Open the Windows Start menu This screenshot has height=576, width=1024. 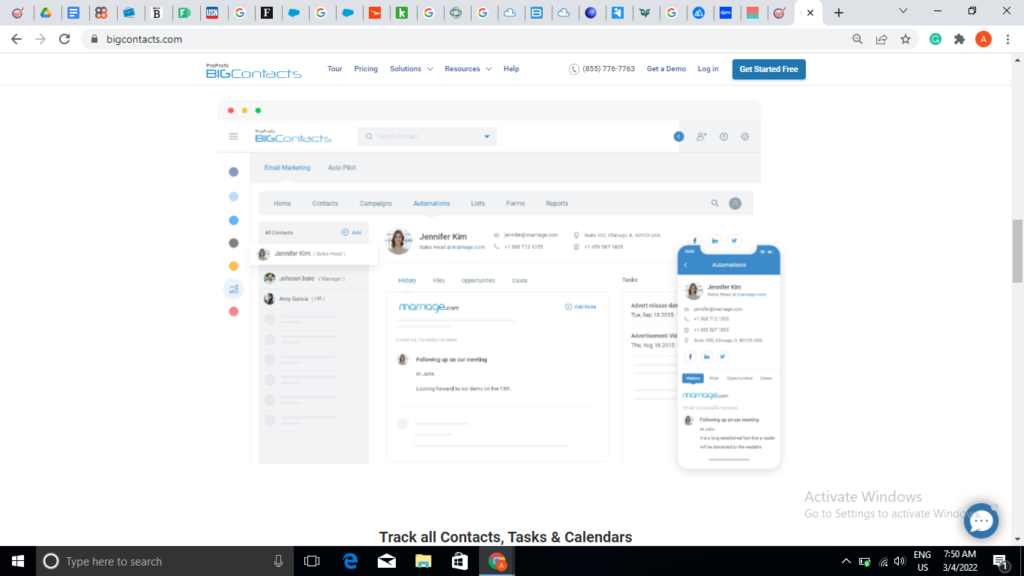[x=18, y=561]
